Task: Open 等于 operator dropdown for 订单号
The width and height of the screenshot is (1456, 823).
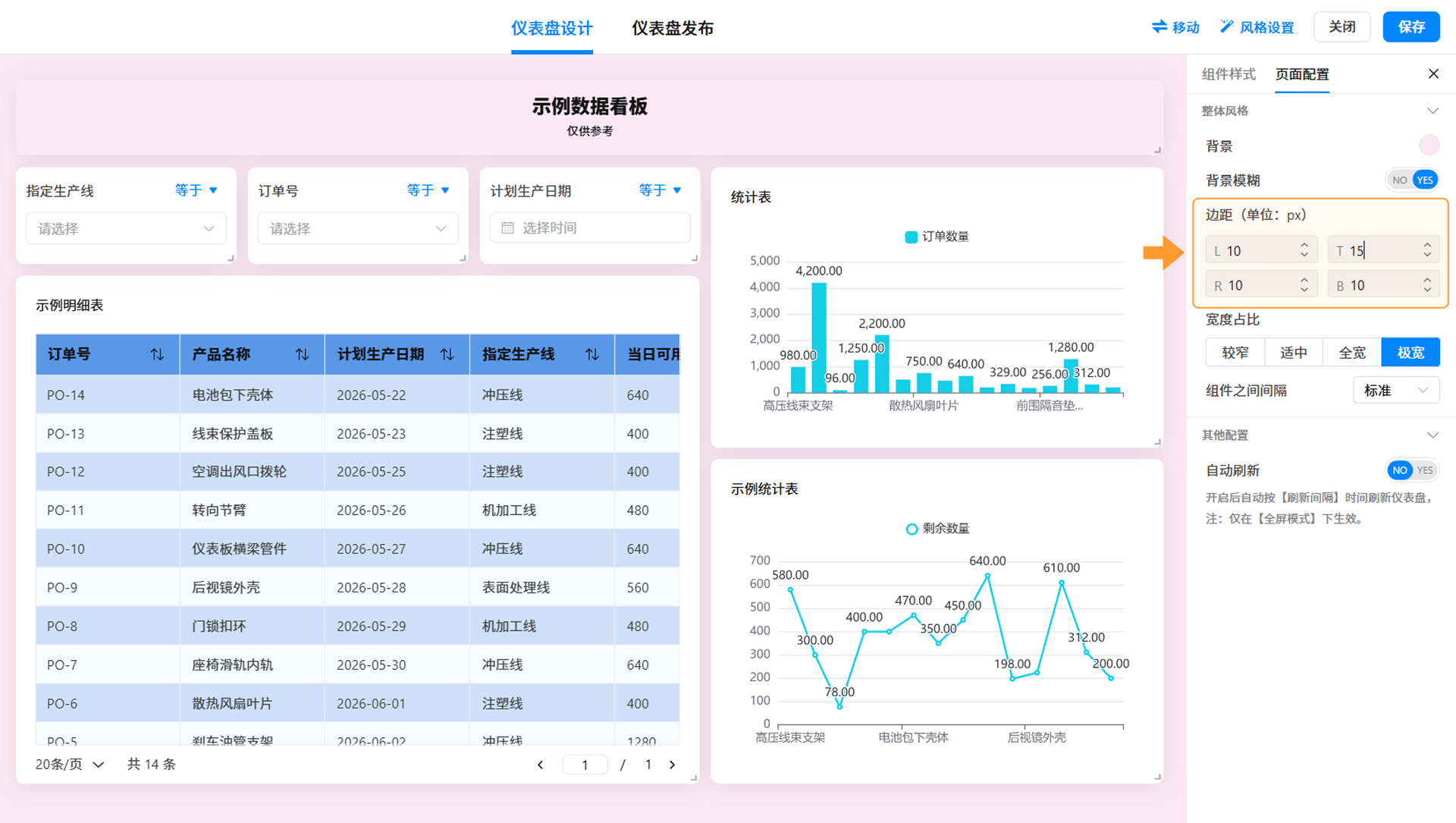Action: pyautogui.click(x=428, y=190)
